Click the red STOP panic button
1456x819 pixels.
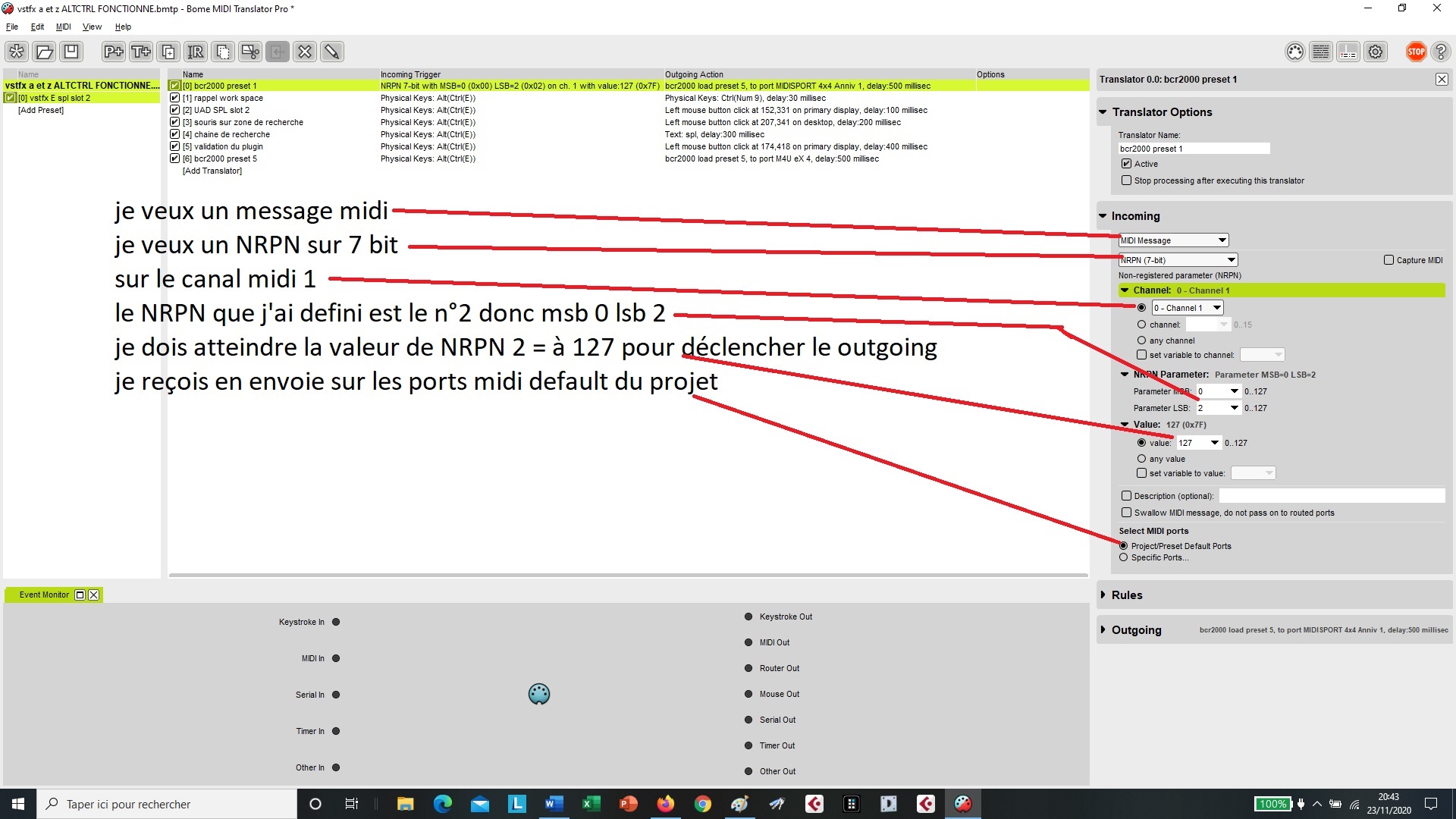coord(1415,52)
